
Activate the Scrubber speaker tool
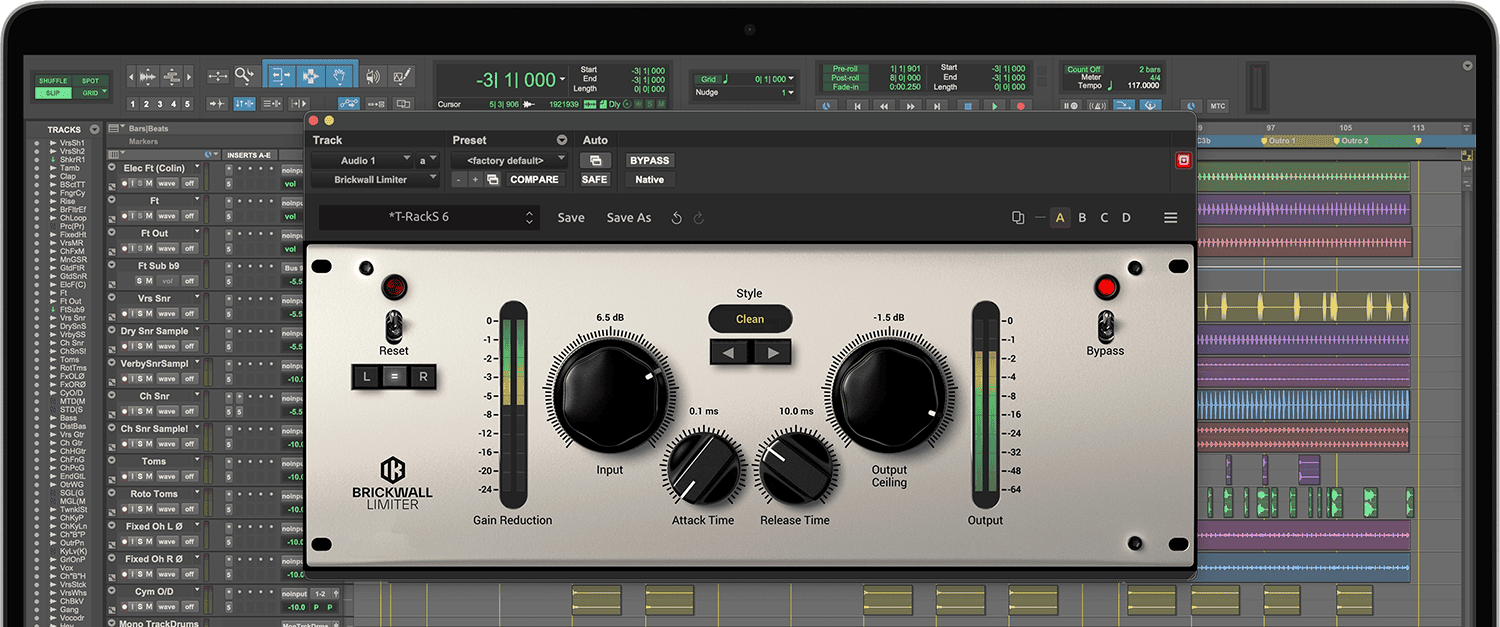(x=372, y=76)
